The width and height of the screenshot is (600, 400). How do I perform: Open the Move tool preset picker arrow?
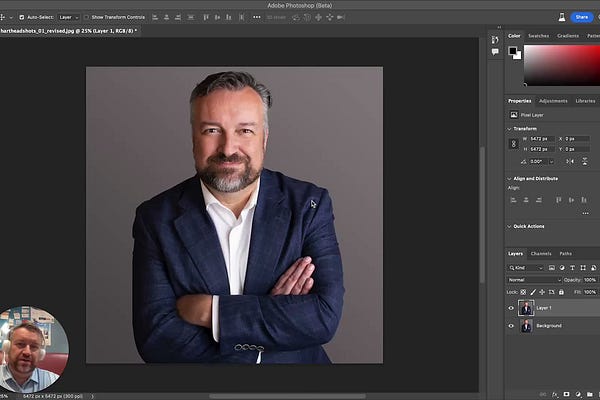(11, 18)
